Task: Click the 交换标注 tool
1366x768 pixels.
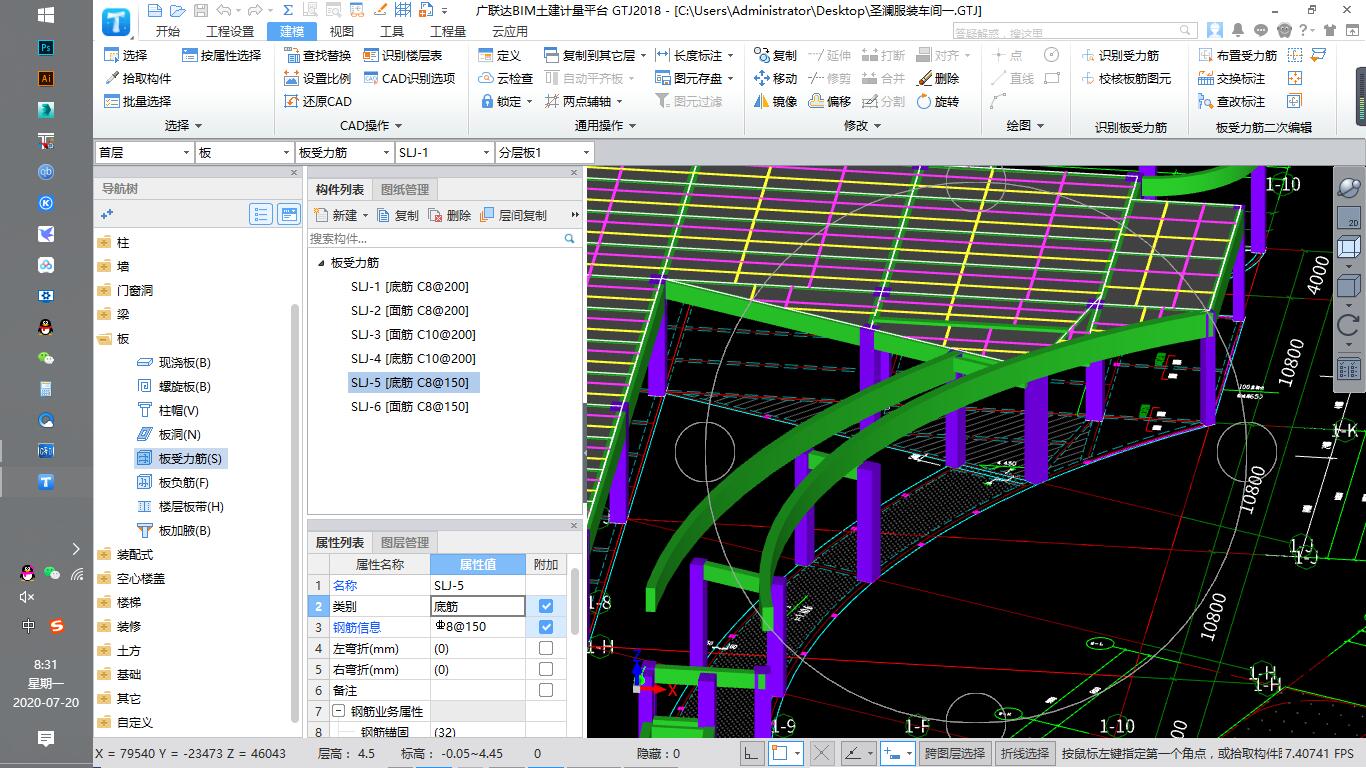Action: pyautogui.click(x=1232, y=78)
